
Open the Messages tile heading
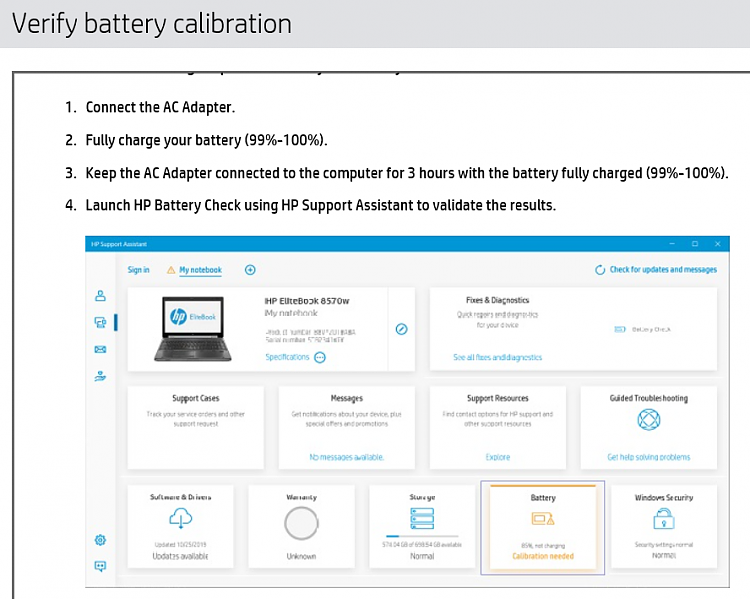click(x=347, y=398)
